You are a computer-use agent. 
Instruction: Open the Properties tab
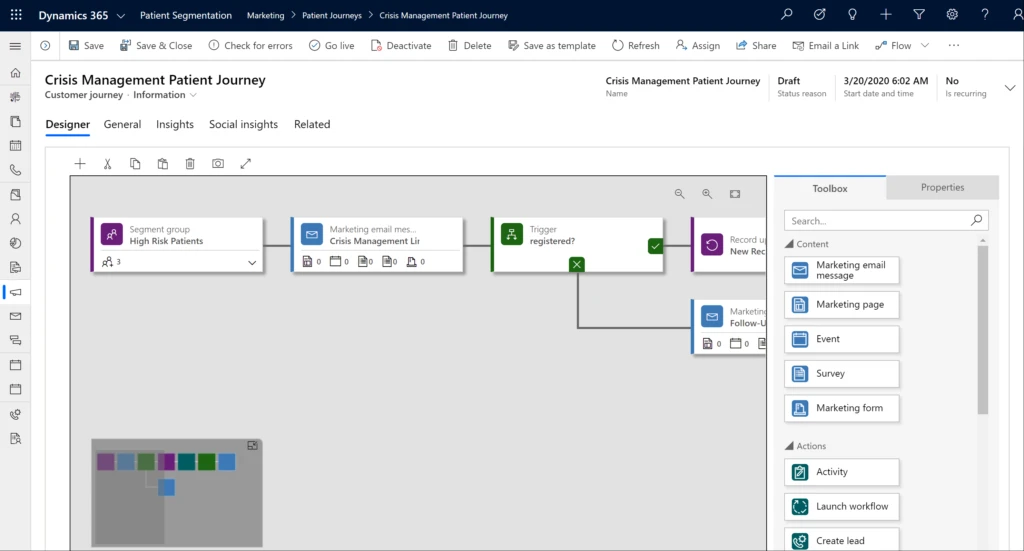[942, 188]
